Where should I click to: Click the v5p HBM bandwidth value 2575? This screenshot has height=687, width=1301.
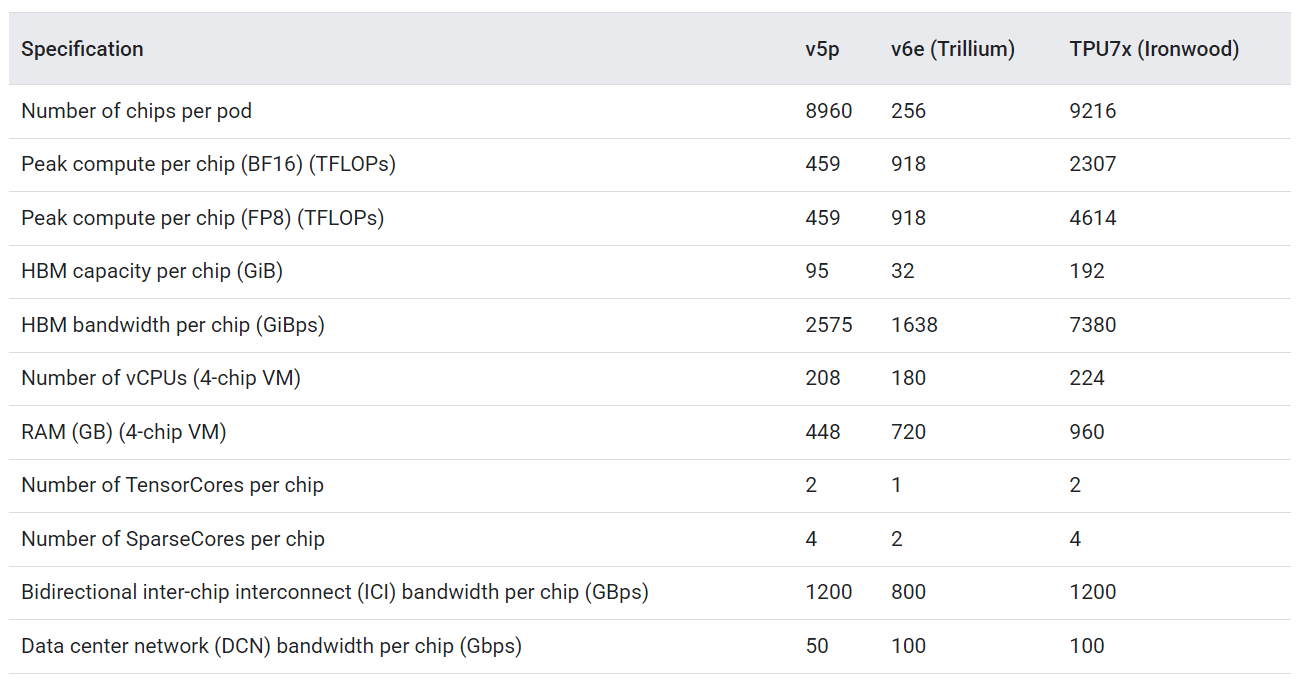pyautogui.click(x=828, y=325)
